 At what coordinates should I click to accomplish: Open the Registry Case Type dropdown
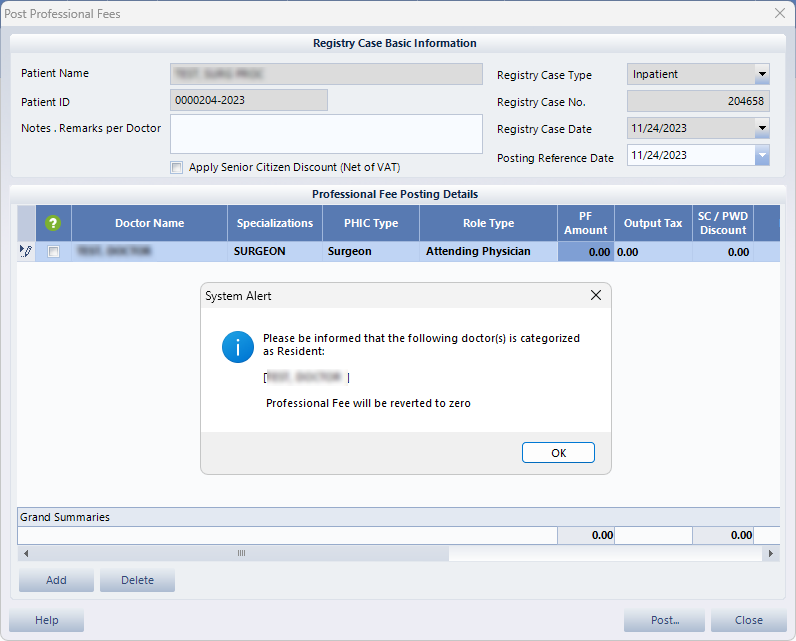(762, 74)
